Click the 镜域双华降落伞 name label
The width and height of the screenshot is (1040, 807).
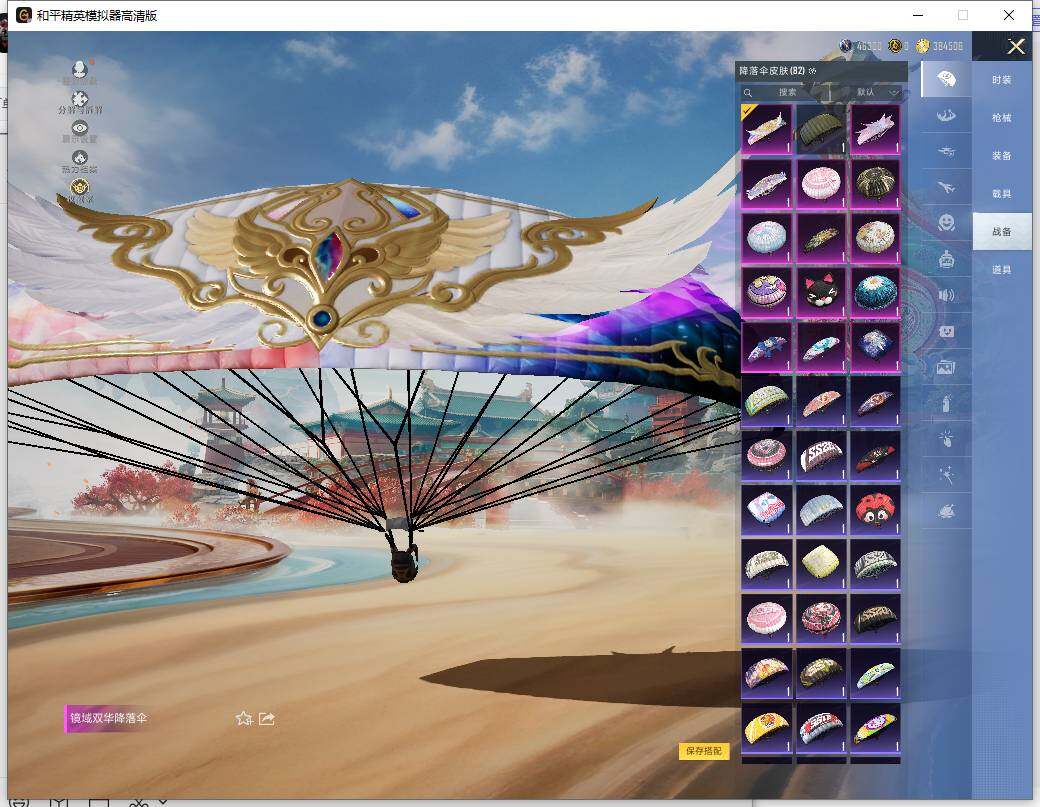(x=108, y=718)
